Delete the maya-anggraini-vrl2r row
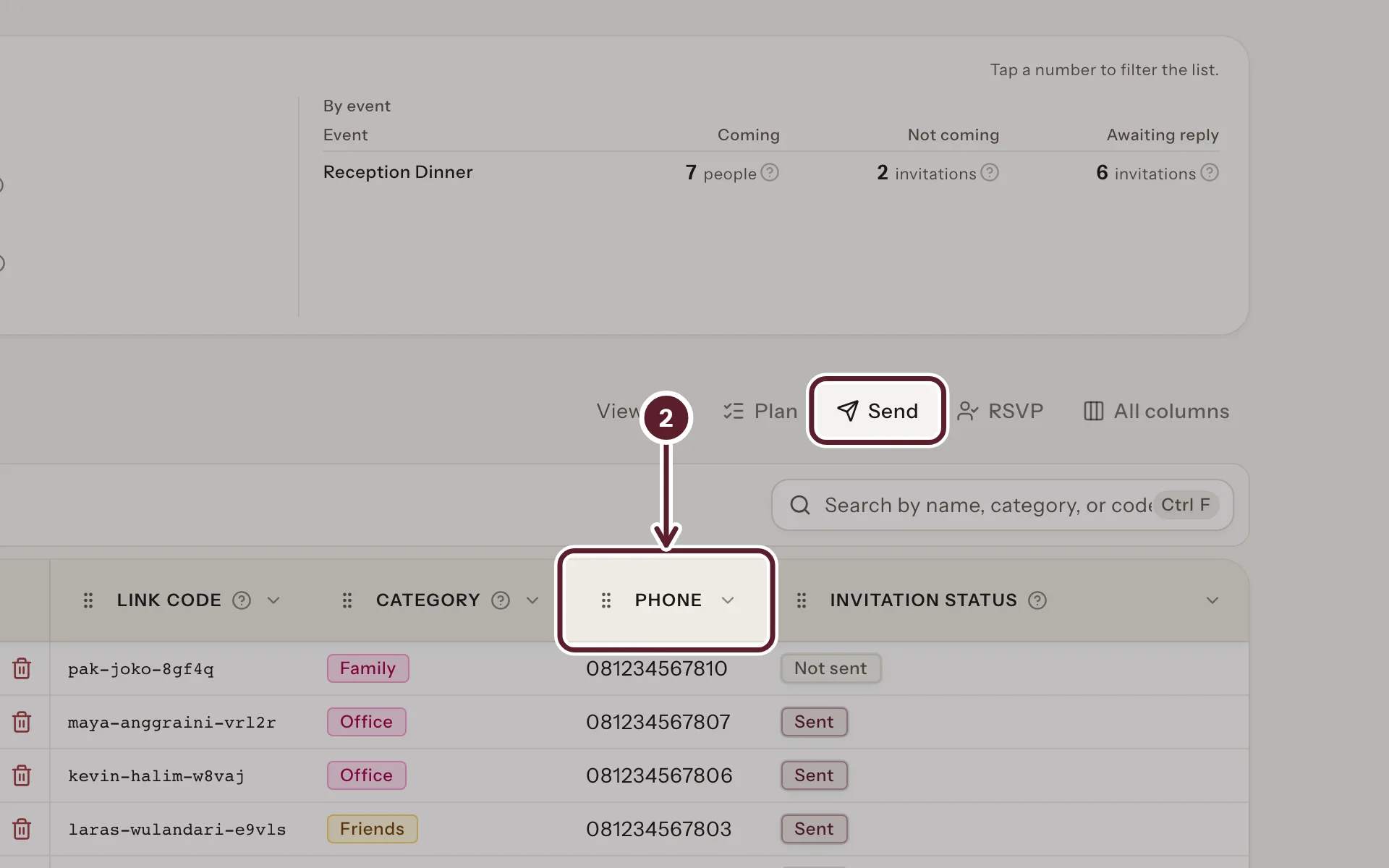Screen dimensions: 1389x868 click(22, 722)
